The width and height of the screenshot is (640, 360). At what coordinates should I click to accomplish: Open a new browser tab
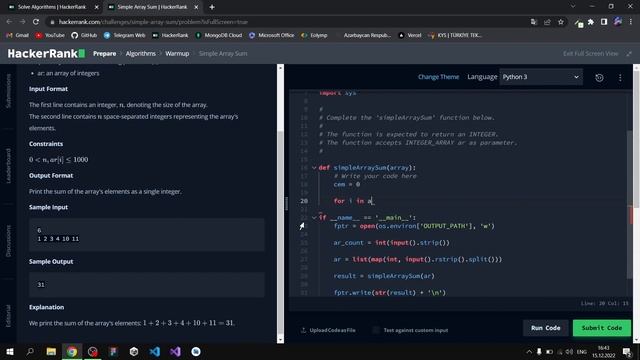click(x=211, y=7)
